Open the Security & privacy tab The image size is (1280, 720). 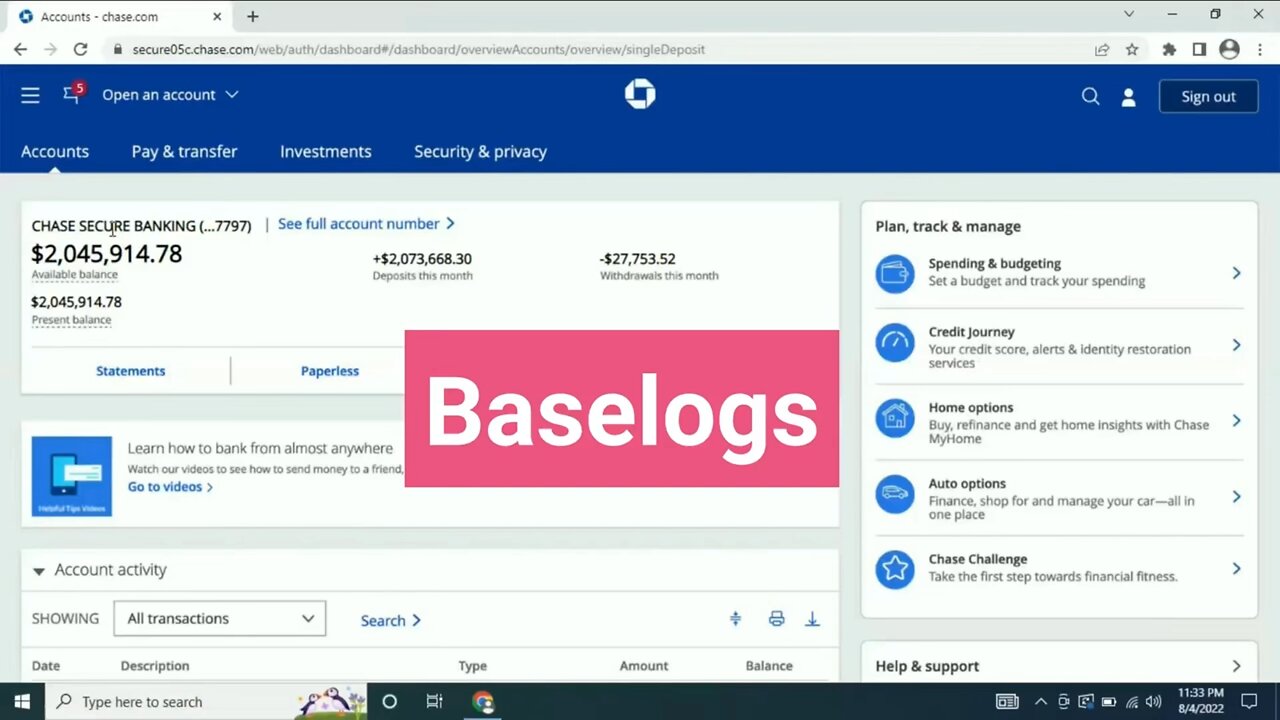tap(480, 152)
